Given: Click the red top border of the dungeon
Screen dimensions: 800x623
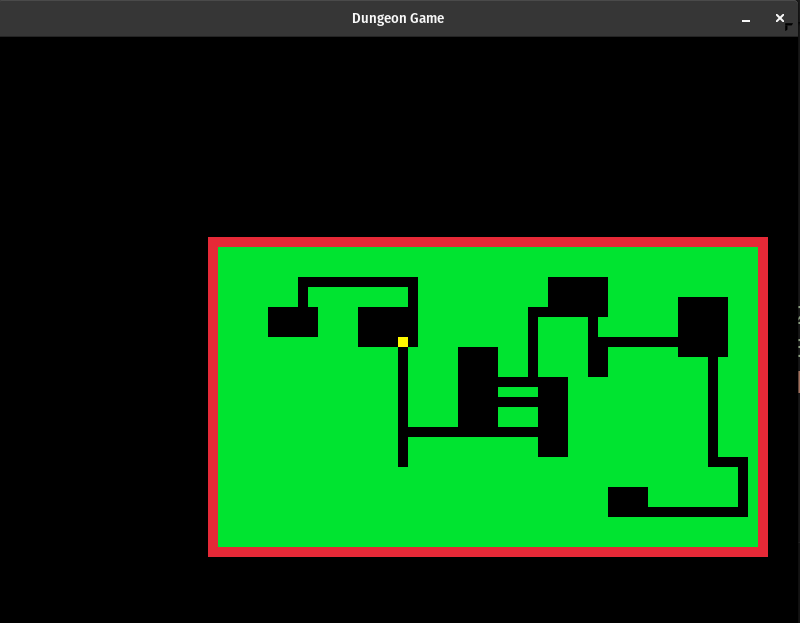Looking at the screenshot, I should (487, 242).
